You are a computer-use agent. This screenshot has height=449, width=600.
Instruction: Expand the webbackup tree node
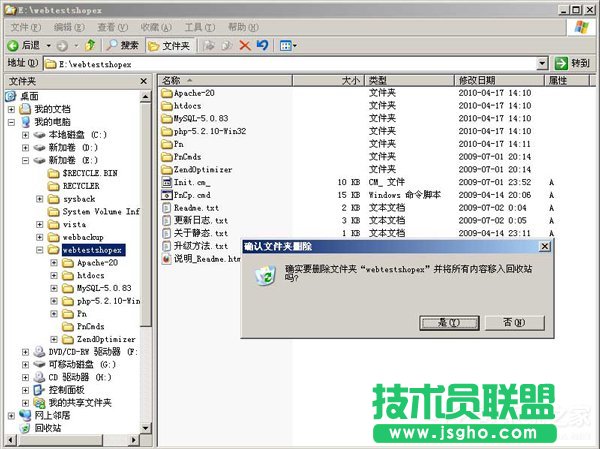39,237
